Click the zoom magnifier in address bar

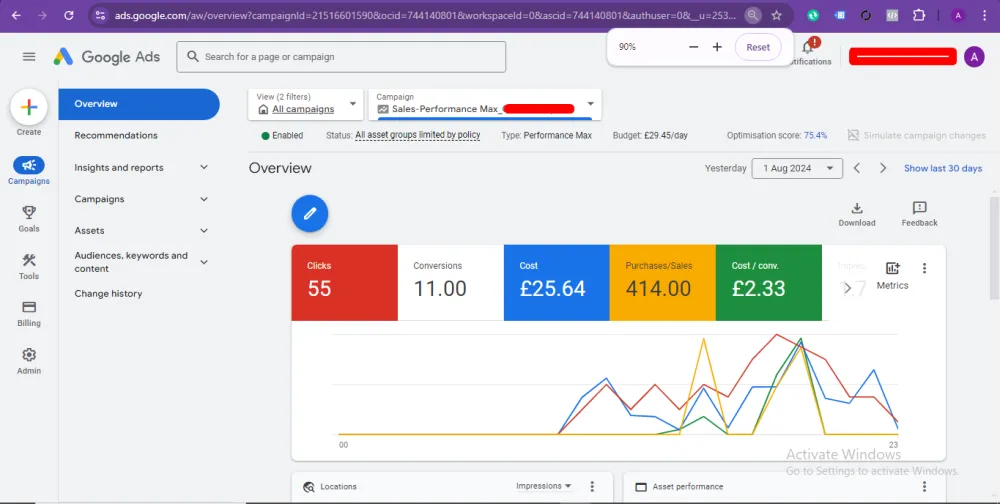coord(753,15)
